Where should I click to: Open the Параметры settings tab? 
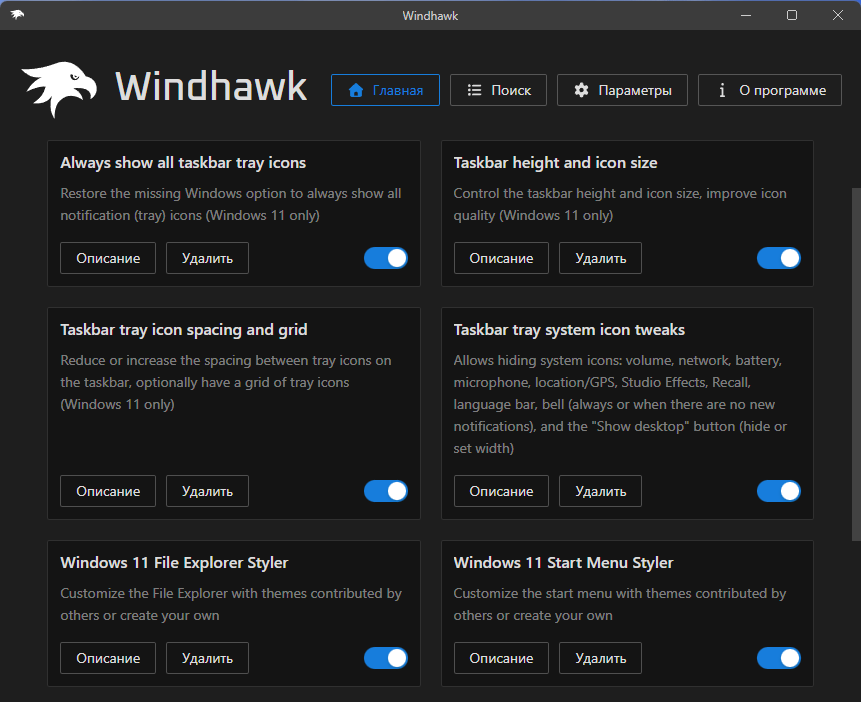tap(622, 90)
